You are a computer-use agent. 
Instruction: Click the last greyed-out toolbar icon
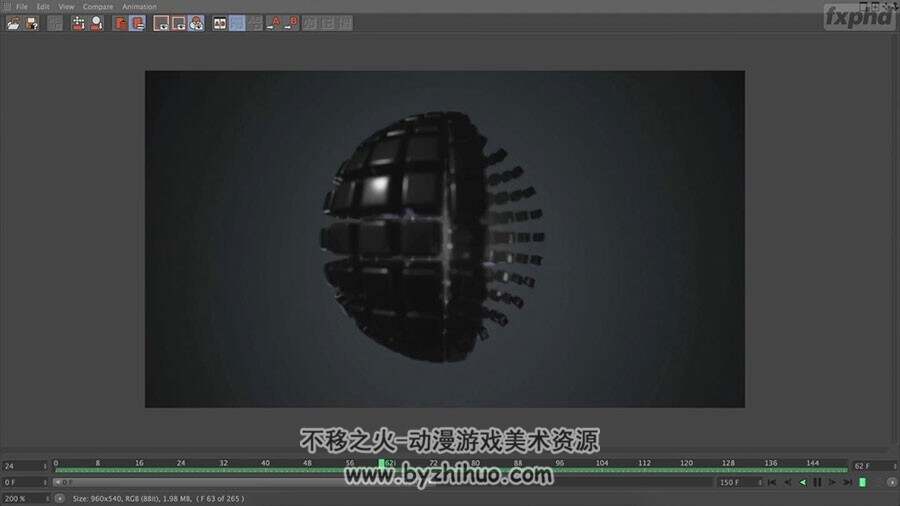click(x=345, y=23)
